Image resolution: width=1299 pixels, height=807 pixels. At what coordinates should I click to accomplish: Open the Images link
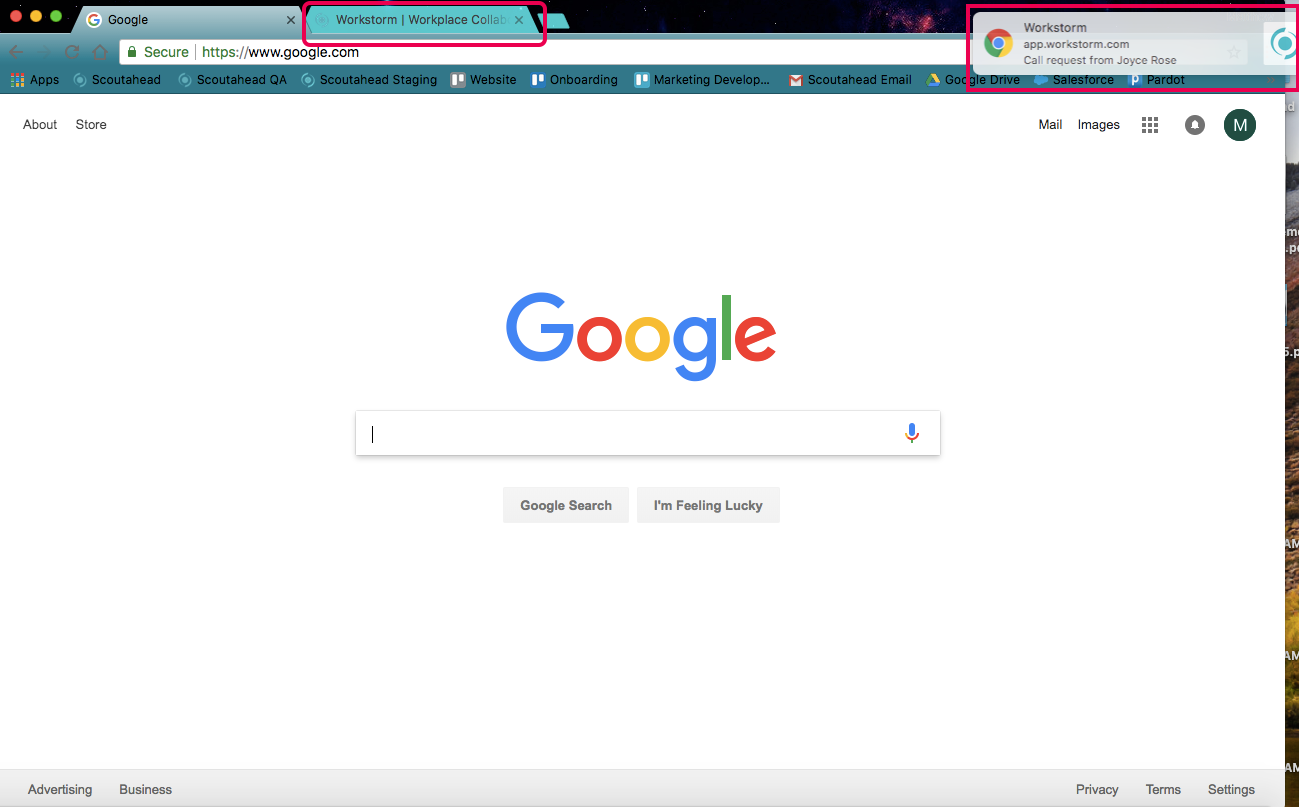coord(1098,125)
